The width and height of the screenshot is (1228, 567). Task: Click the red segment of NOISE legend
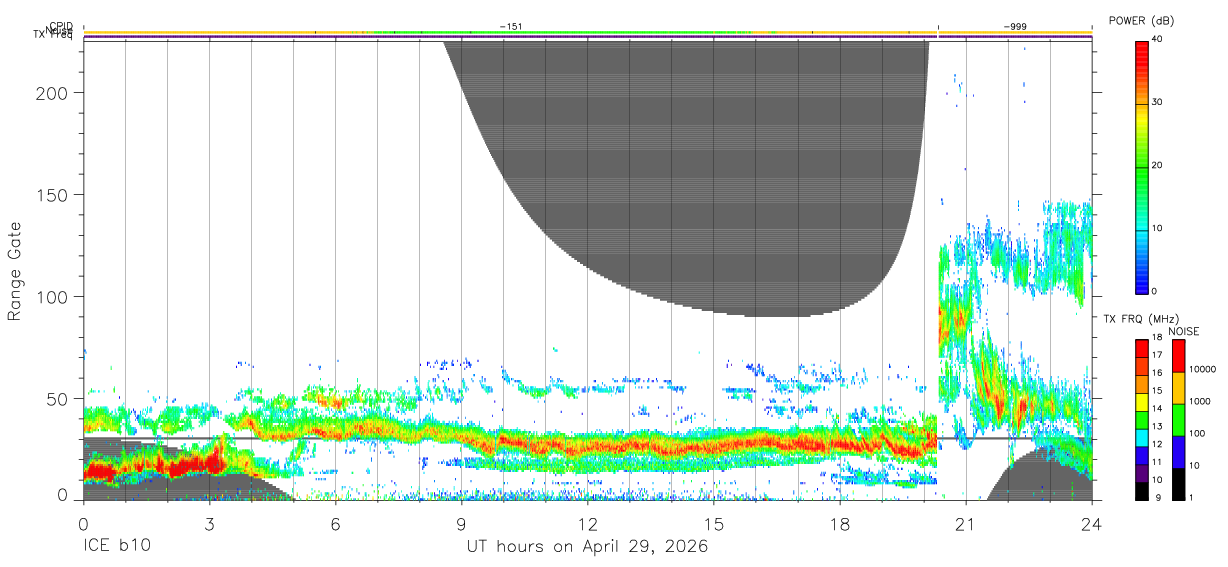[1177, 356]
